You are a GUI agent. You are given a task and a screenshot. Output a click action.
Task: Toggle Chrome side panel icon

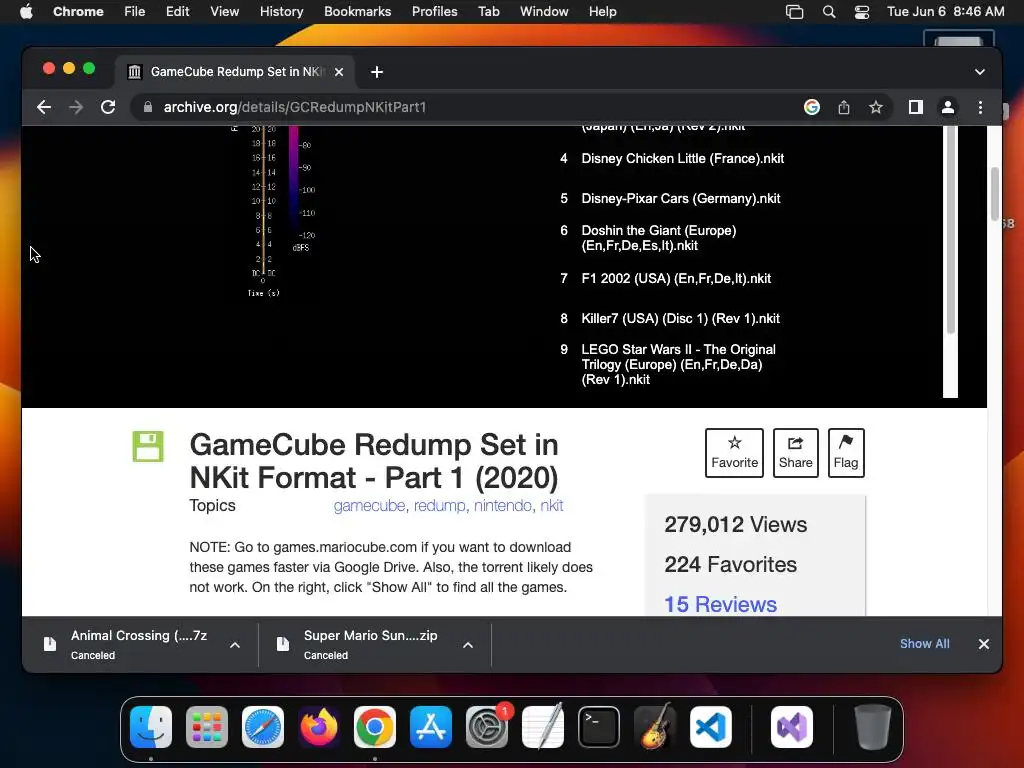tap(916, 107)
